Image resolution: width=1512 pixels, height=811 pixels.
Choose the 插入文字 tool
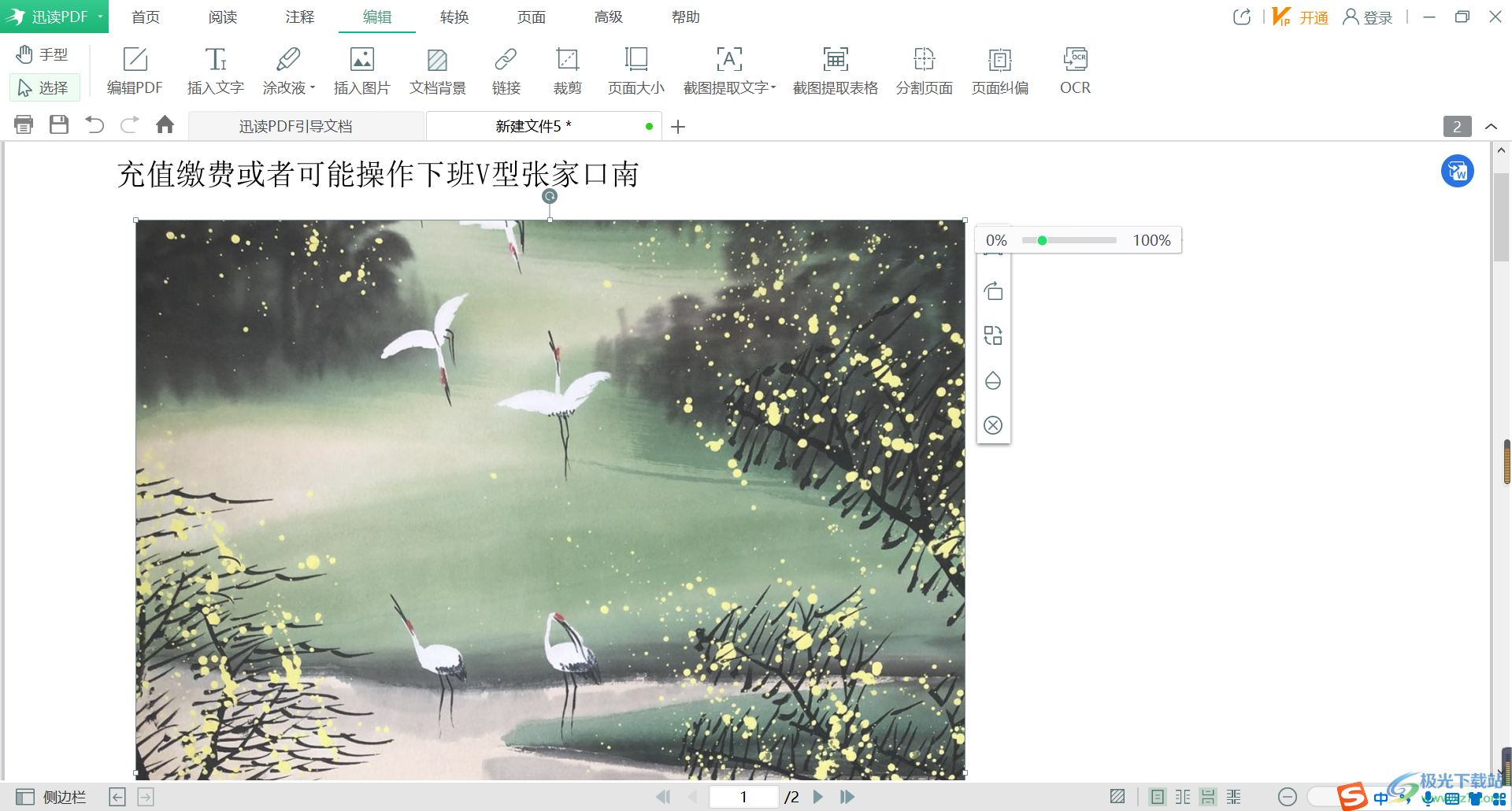215,71
